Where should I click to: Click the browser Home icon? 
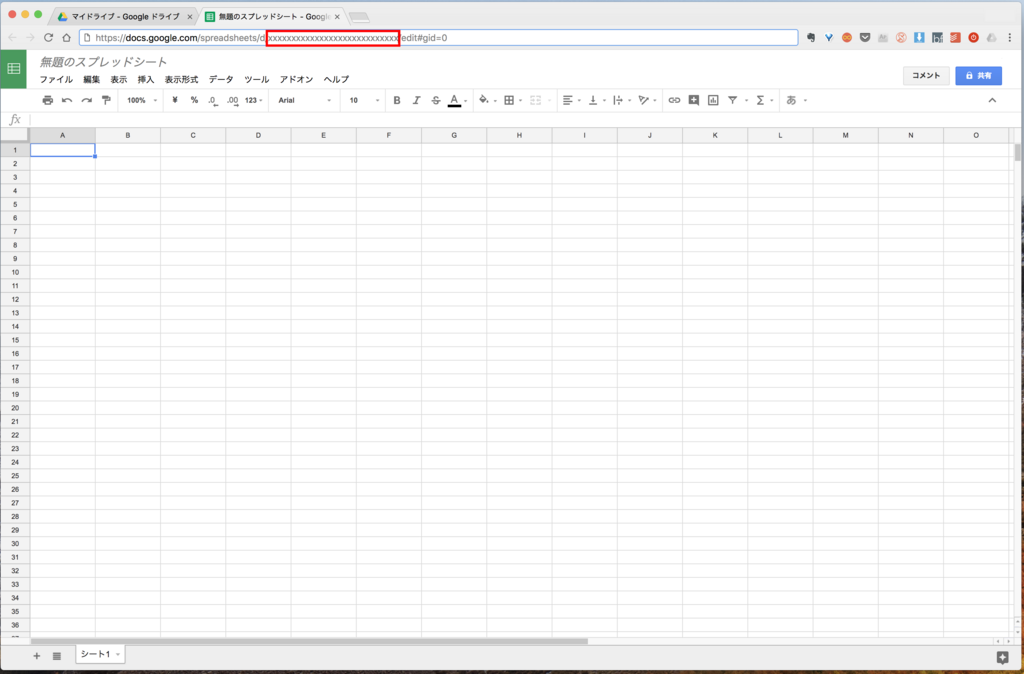pos(66,38)
